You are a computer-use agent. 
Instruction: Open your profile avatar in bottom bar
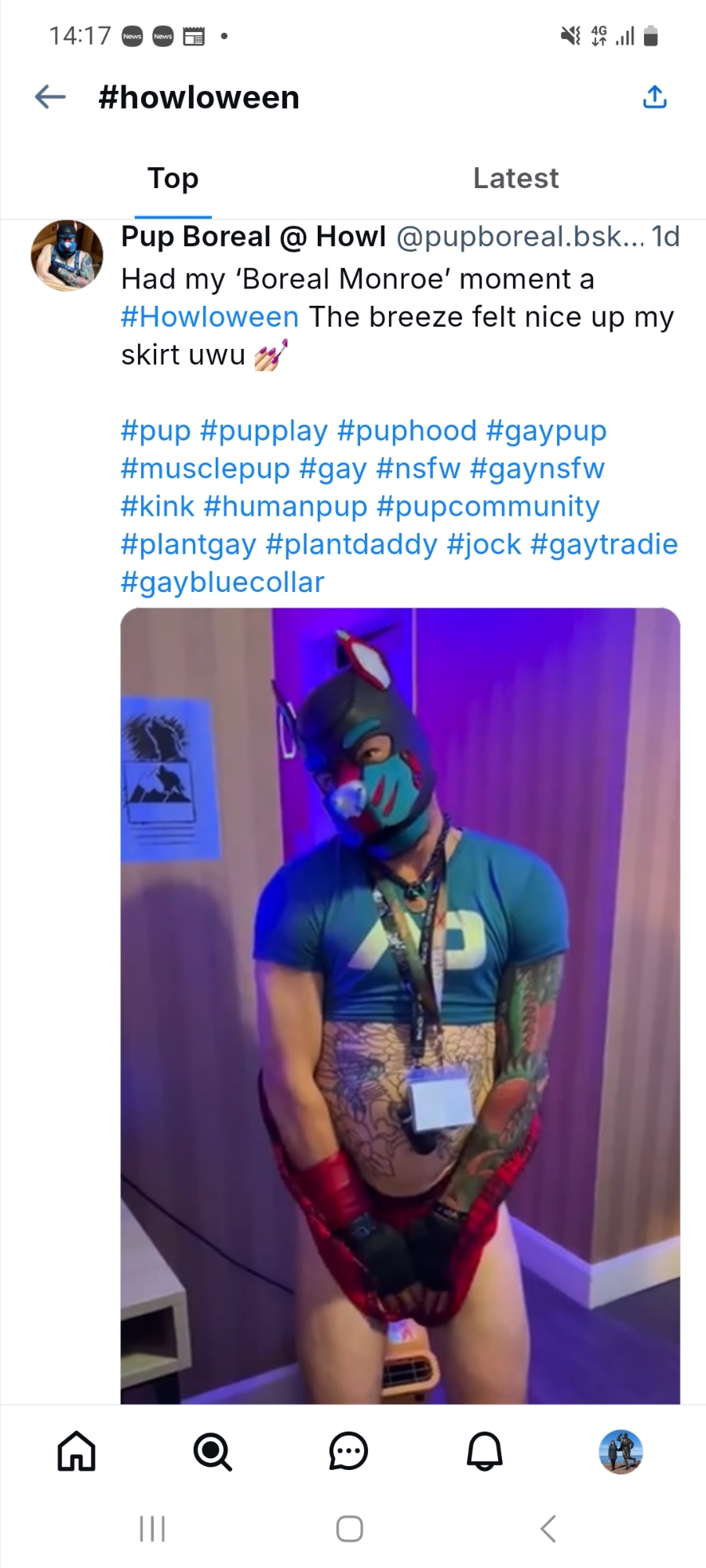click(620, 1451)
